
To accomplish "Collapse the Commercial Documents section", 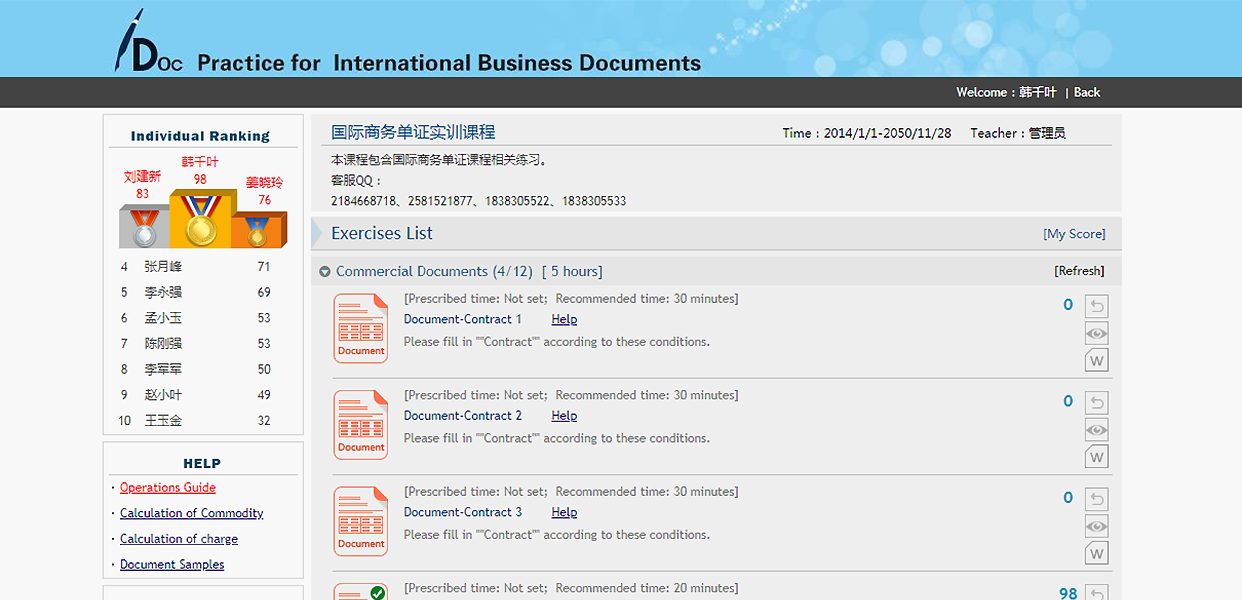I will [x=325, y=272].
